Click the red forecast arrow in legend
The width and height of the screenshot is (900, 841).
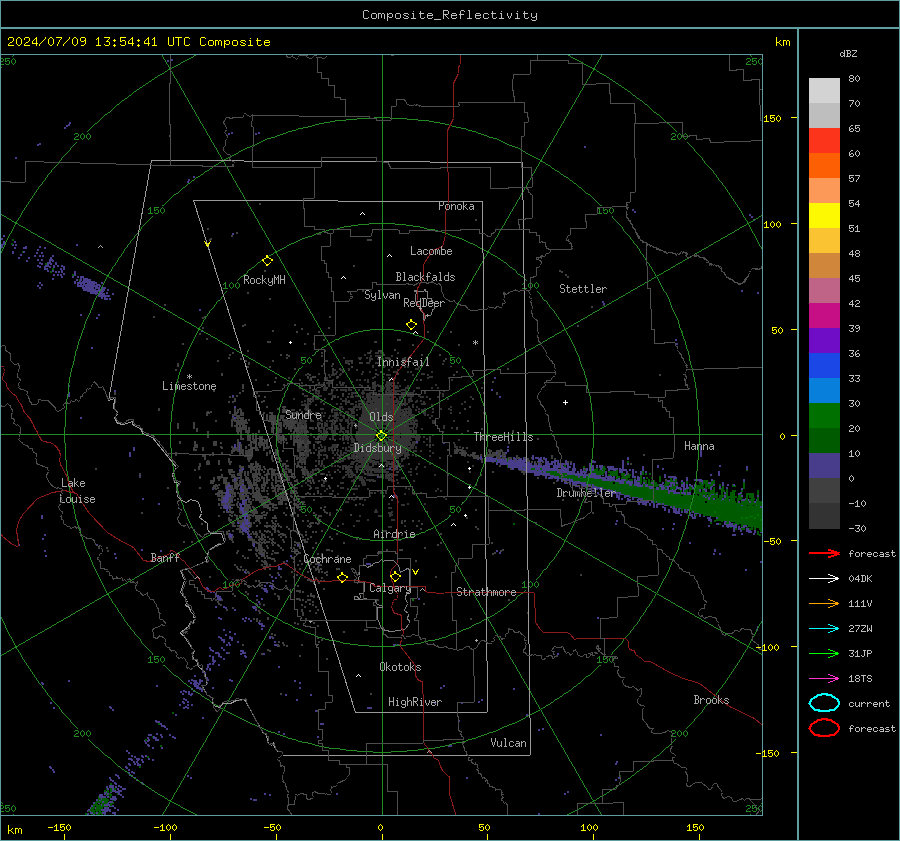point(824,553)
